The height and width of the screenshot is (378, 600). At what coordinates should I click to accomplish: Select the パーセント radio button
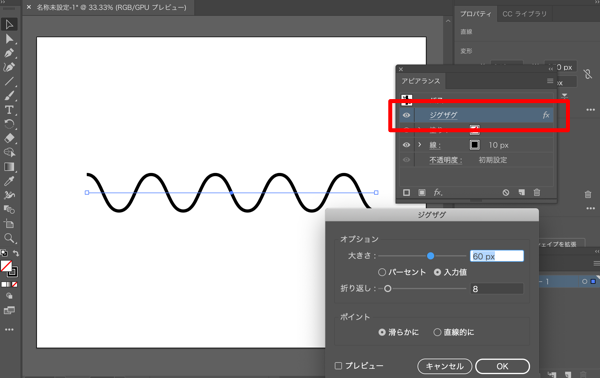tap(382, 272)
